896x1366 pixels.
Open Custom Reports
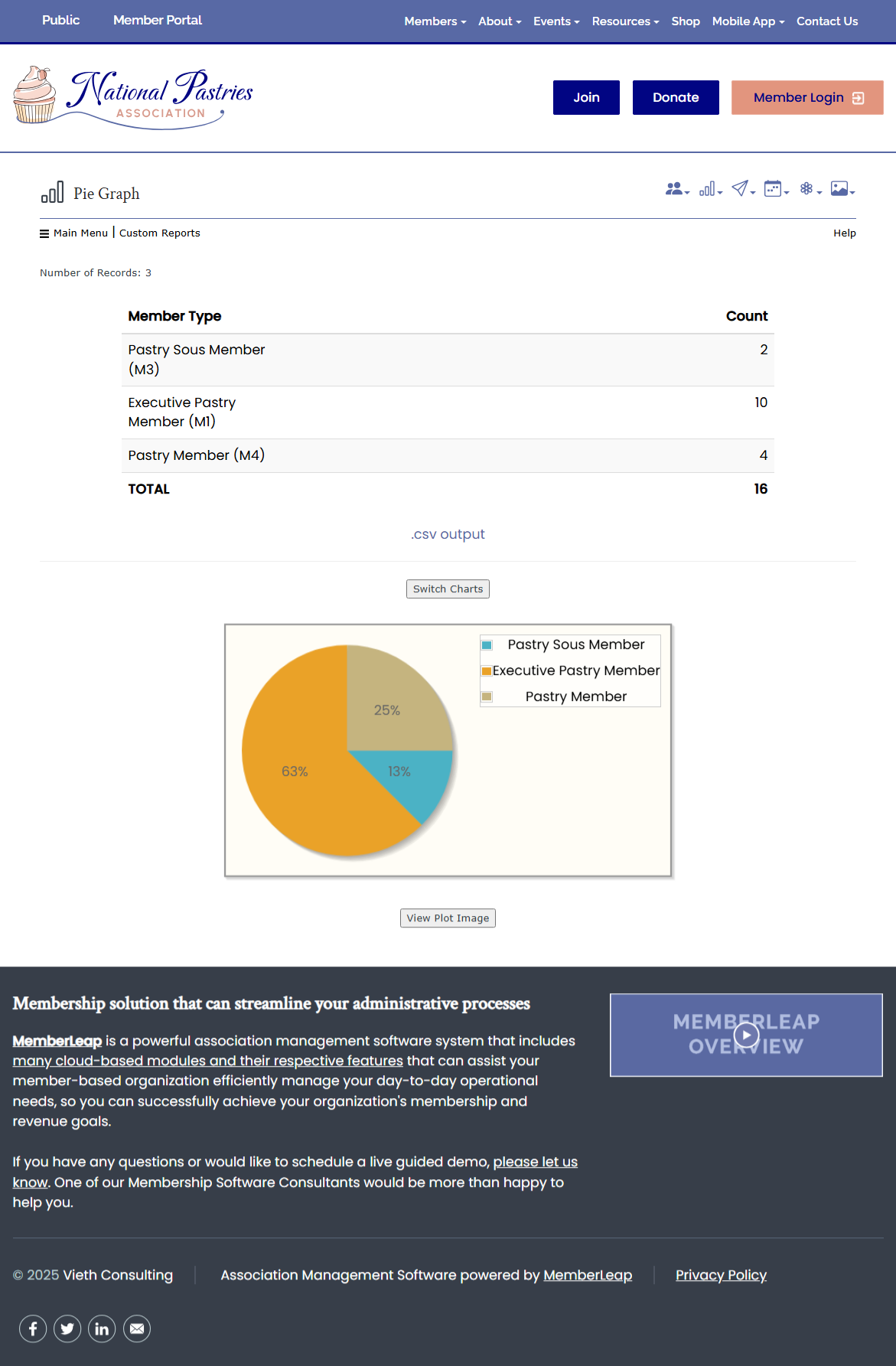coord(160,233)
